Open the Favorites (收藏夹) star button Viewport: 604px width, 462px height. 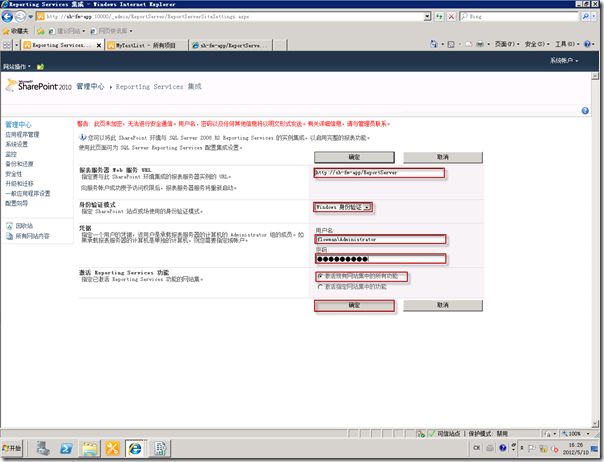point(15,31)
